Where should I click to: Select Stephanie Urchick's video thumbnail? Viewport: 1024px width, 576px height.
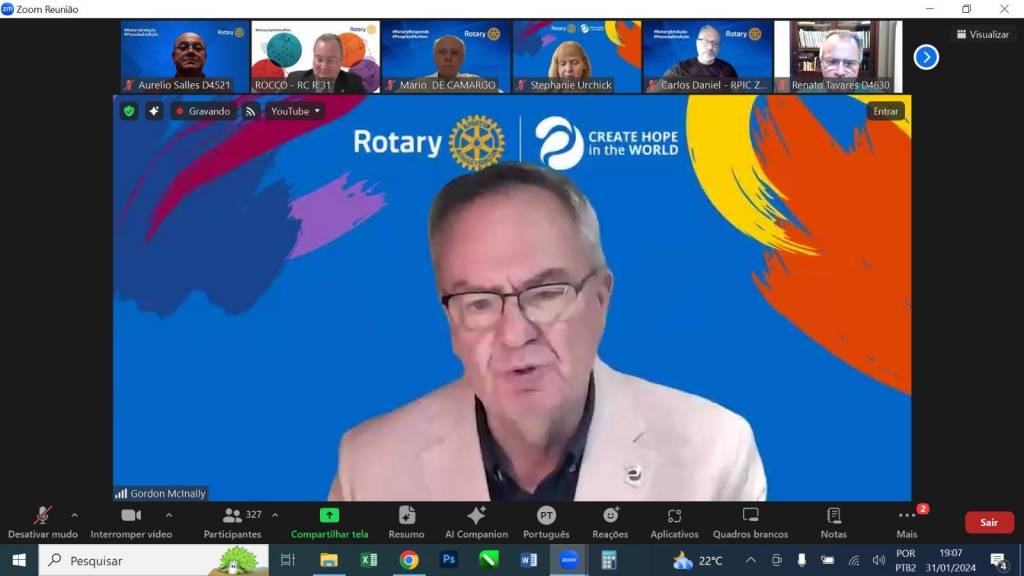click(577, 56)
